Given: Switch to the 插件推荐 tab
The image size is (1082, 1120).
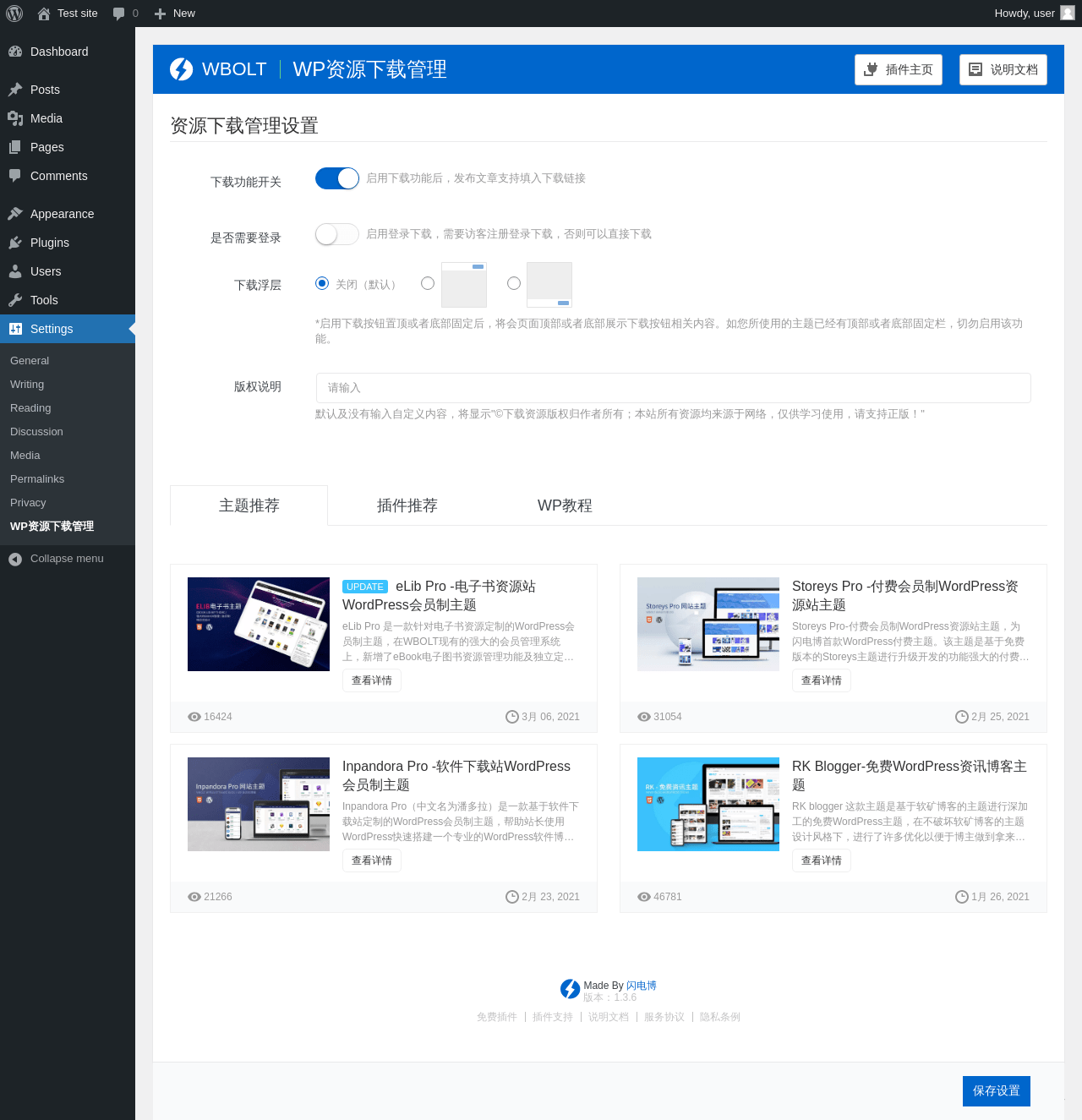Looking at the screenshot, I should [407, 505].
